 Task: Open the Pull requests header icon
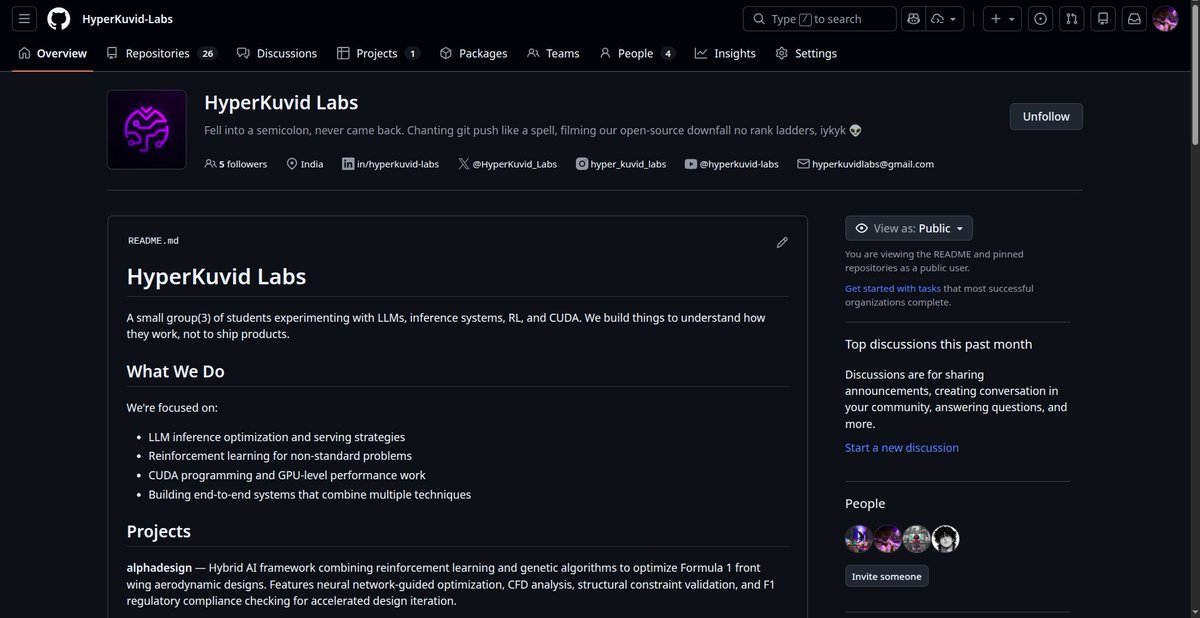click(x=1072, y=19)
